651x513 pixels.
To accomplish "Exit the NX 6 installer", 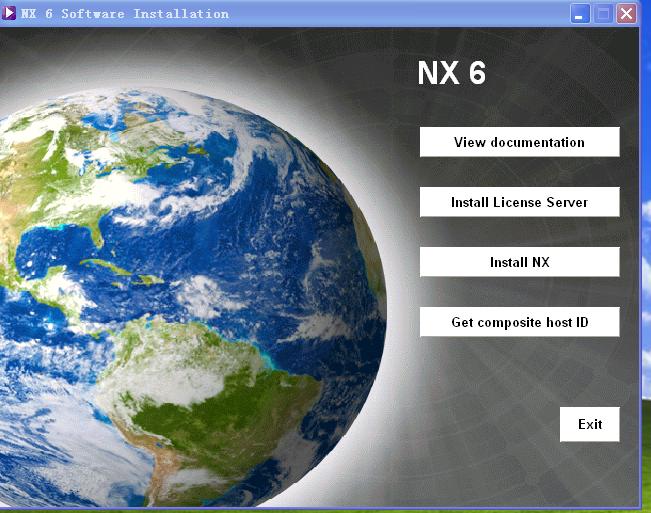I will coord(590,424).
